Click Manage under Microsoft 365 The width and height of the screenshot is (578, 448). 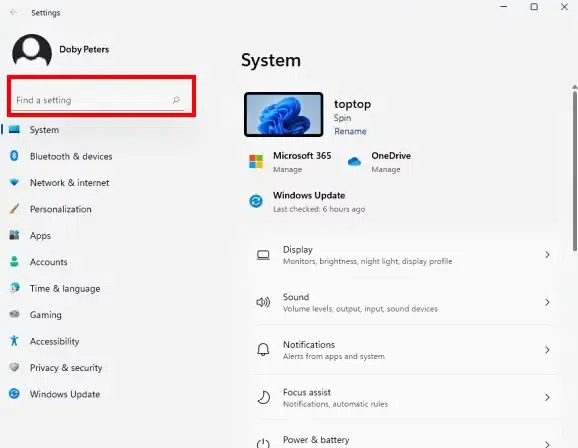click(288, 170)
